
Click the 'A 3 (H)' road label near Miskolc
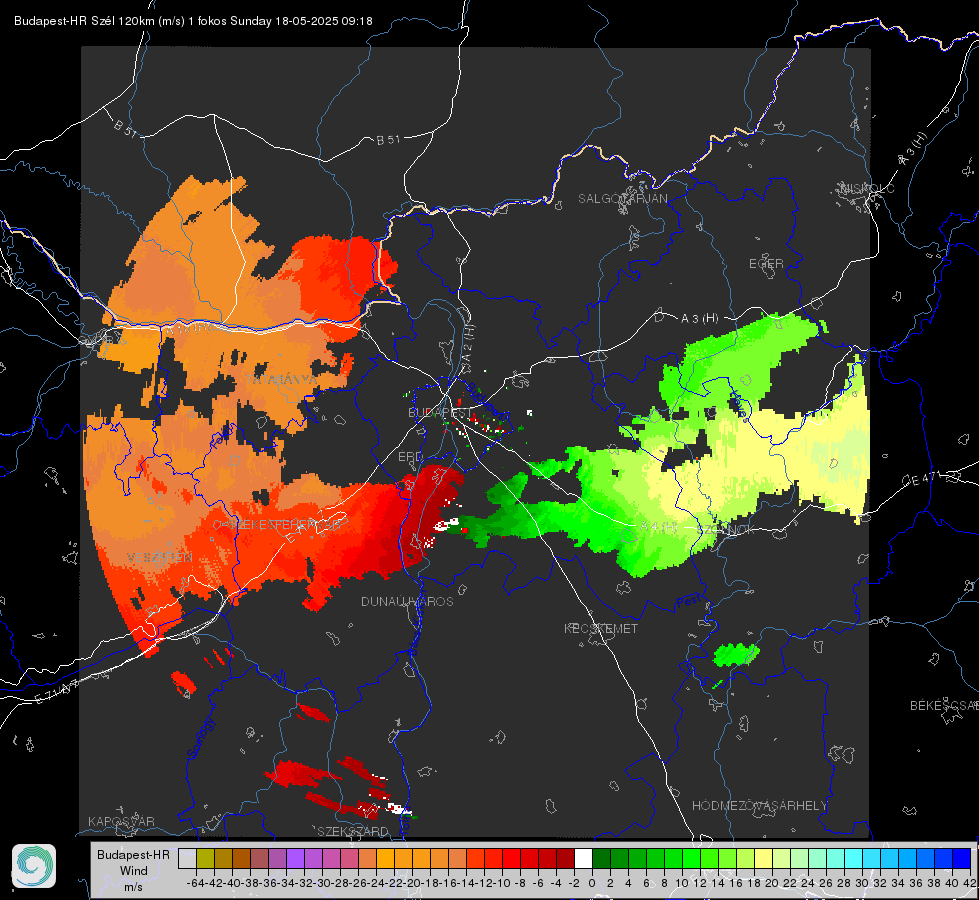click(912, 149)
